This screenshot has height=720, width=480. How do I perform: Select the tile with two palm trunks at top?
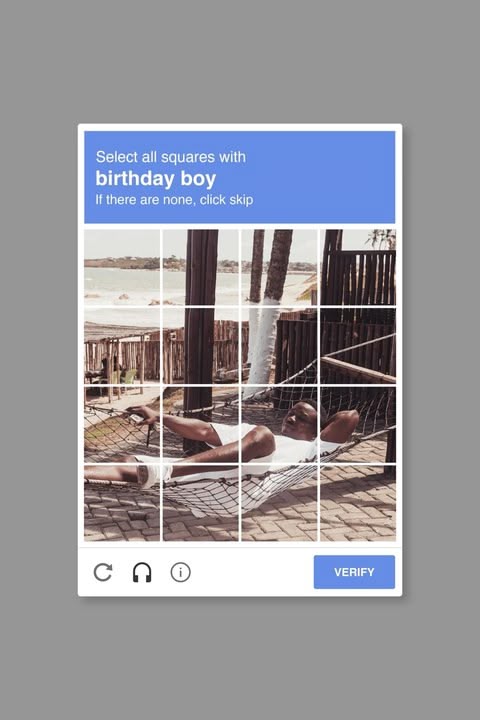point(279,267)
